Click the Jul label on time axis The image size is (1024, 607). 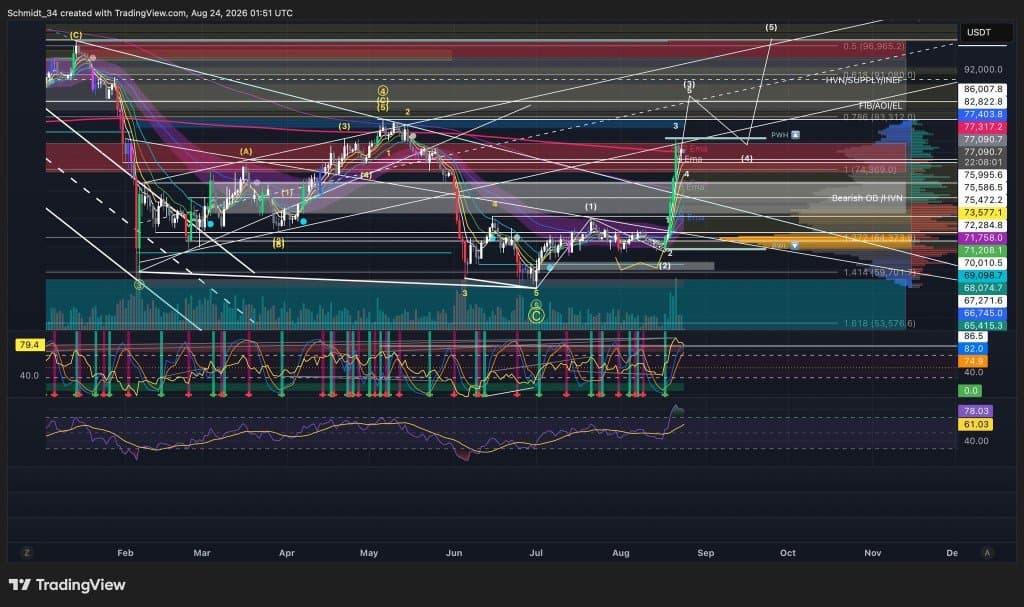536,553
